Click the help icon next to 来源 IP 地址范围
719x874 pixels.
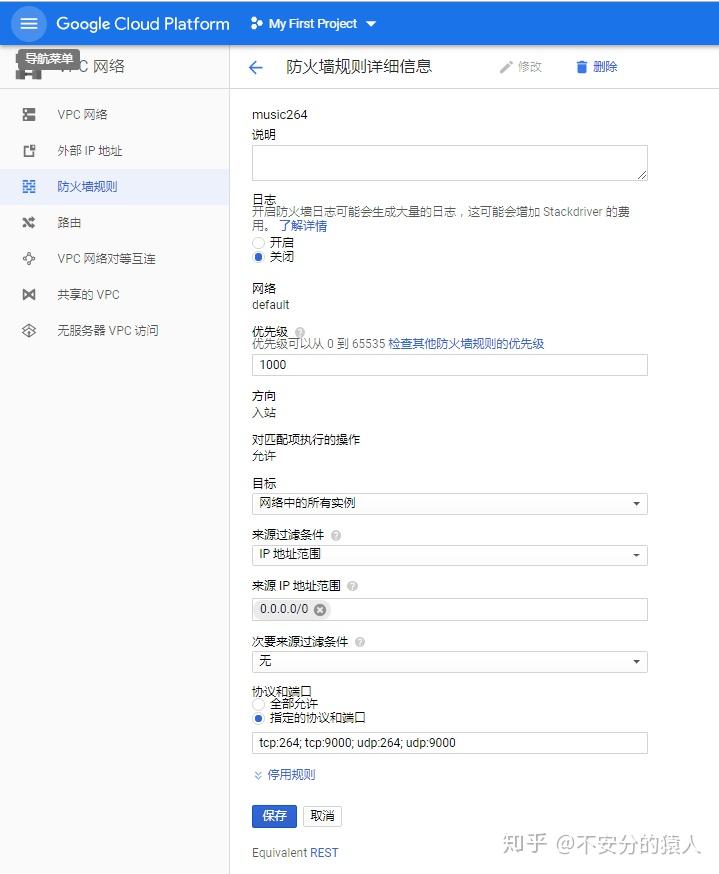point(352,586)
